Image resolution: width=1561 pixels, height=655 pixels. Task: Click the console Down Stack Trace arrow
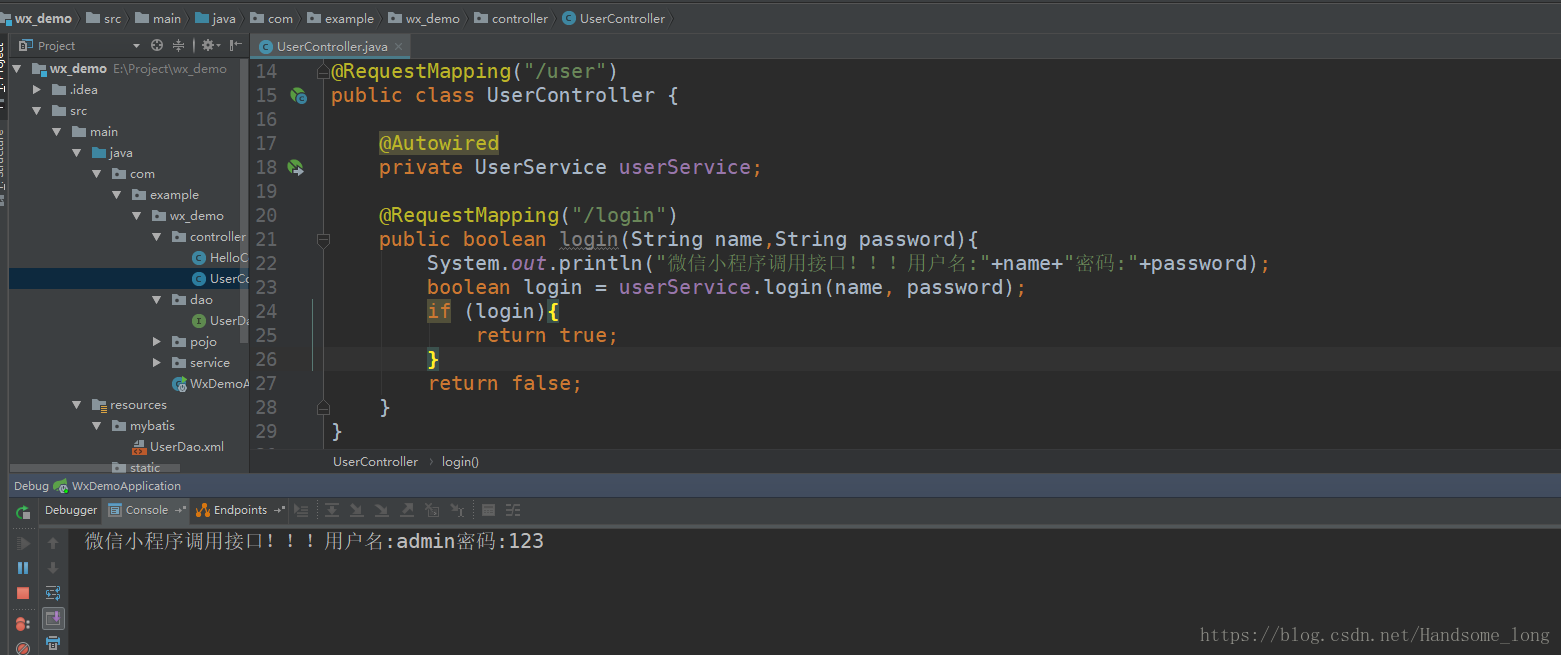(x=53, y=567)
